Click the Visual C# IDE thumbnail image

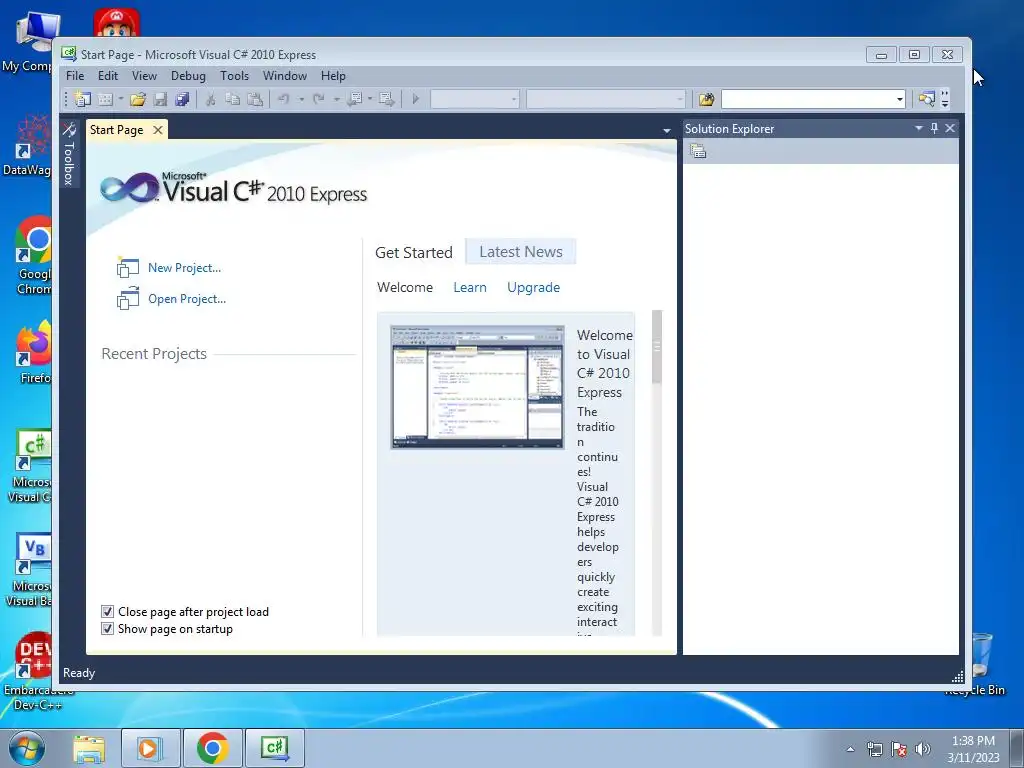pyautogui.click(x=477, y=387)
